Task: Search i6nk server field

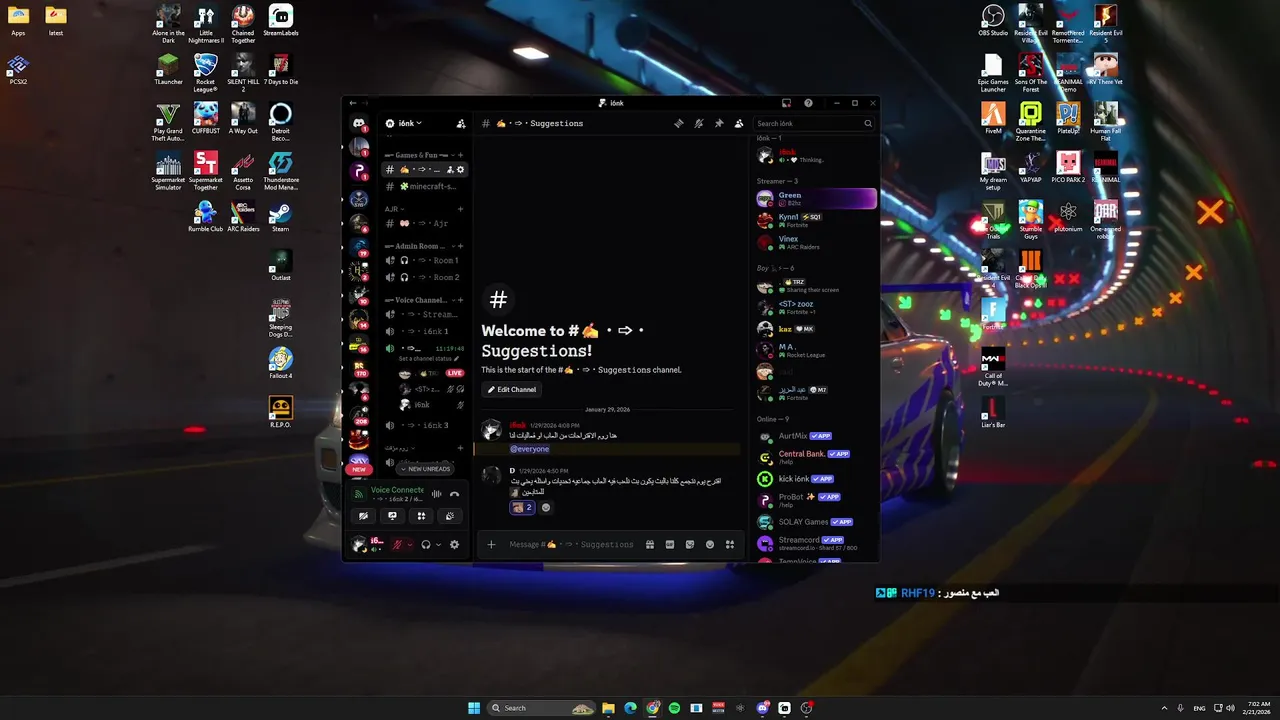Action: 814,123
